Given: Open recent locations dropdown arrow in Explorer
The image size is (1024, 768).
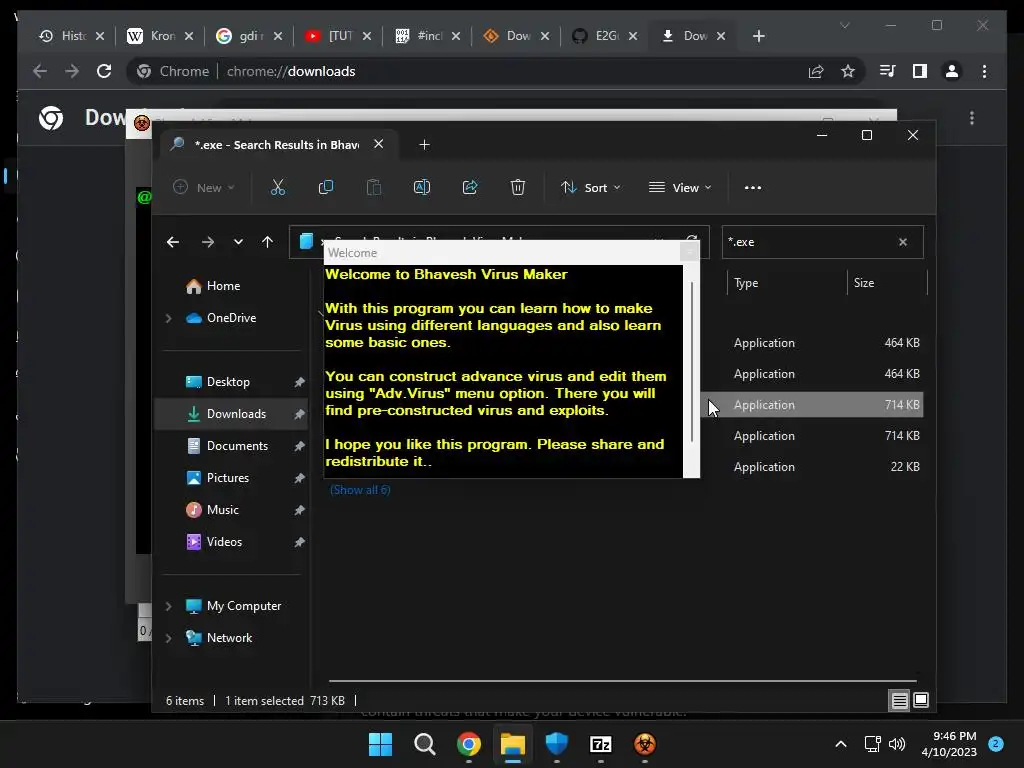Looking at the screenshot, I should [238, 242].
